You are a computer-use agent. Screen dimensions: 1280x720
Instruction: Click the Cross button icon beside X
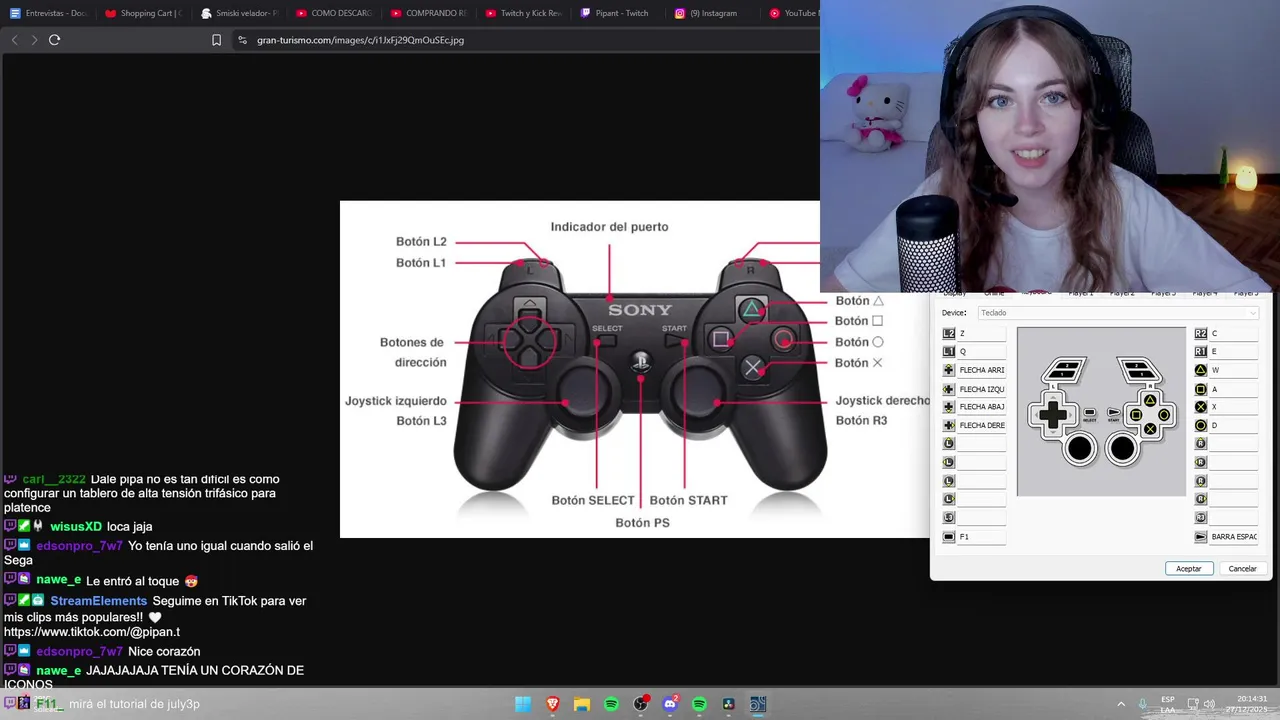[1201, 407]
